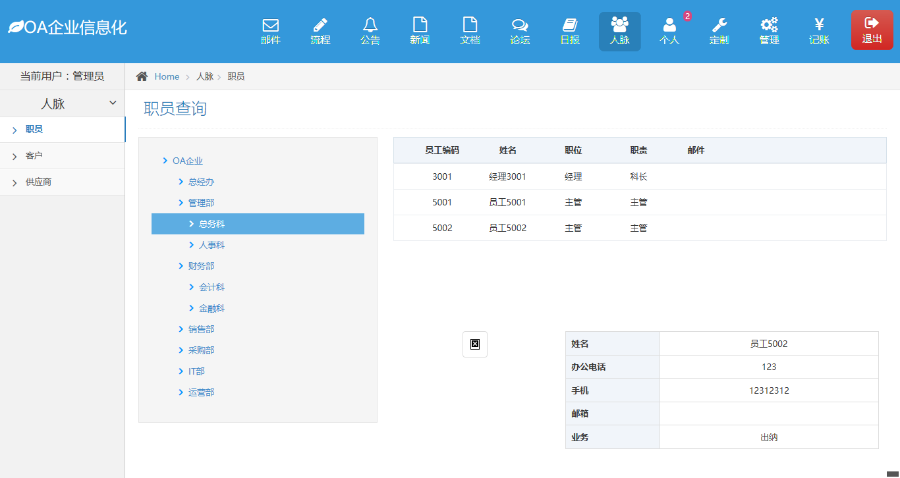Open the 邮件 mail icon

pyautogui.click(x=270, y=32)
